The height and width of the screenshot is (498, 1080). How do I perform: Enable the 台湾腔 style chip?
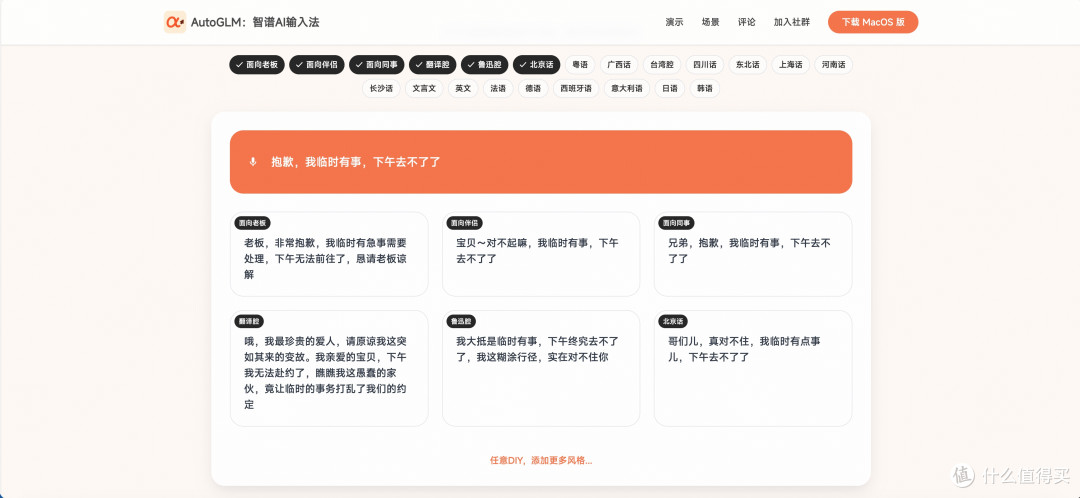pos(663,65)
